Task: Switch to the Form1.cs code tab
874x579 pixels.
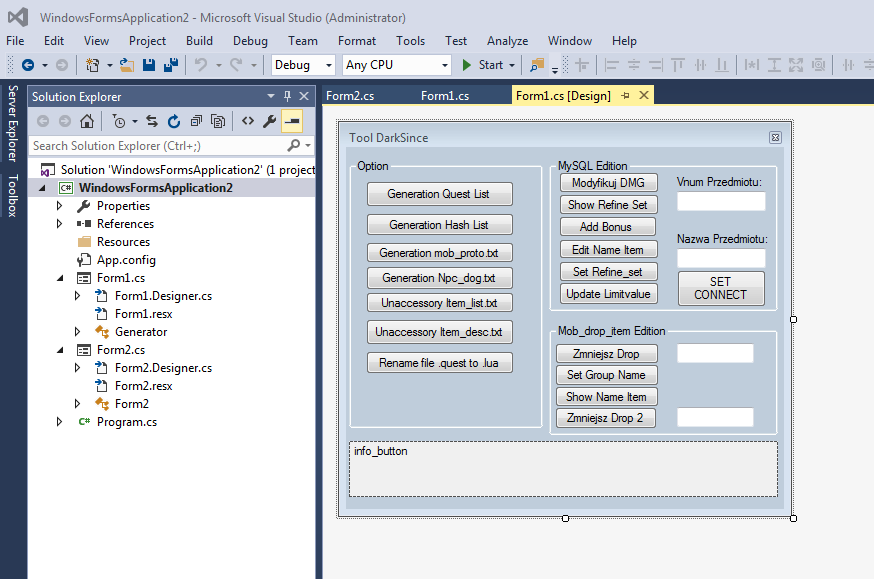Action: [445, 96]
